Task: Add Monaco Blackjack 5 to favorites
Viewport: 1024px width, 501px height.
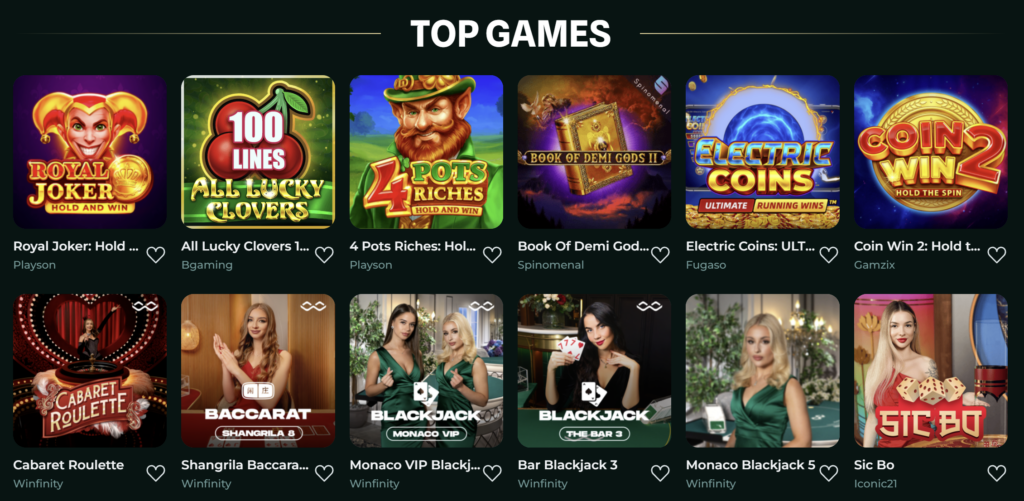Action: pos(829,473)
